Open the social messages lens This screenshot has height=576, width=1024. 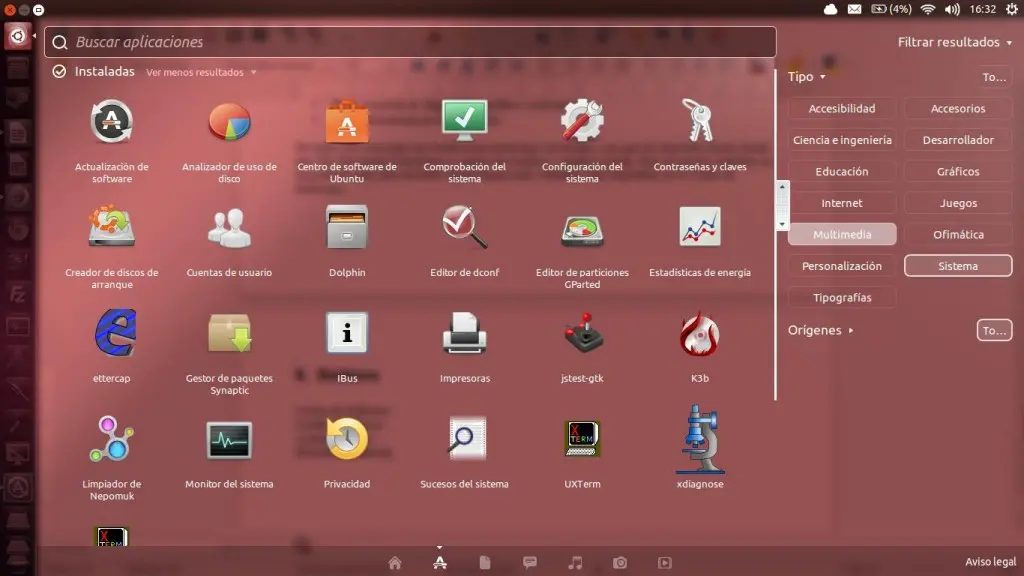[x=530, y=562]
